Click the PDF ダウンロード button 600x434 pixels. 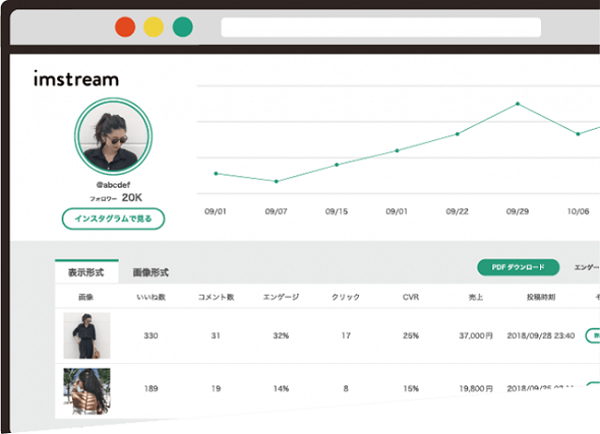(x=518, y=267)
